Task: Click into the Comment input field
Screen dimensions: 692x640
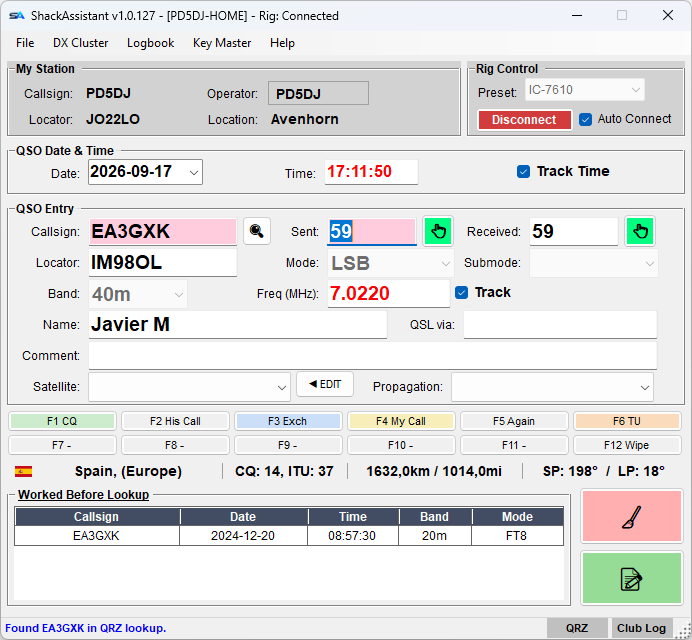Action: pos(372,355)
